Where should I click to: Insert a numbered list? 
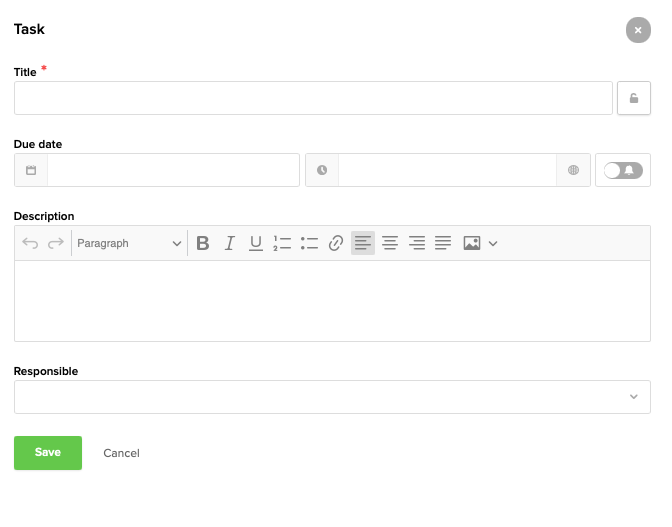click(282, 243)
